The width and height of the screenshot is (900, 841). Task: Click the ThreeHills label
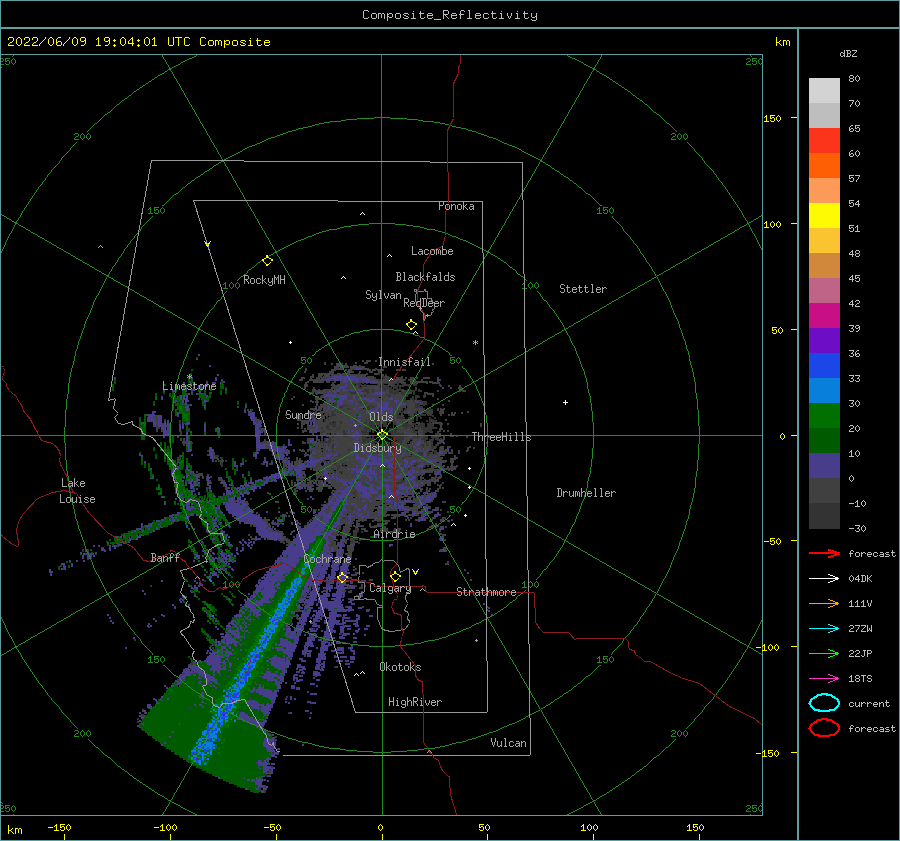501,437
